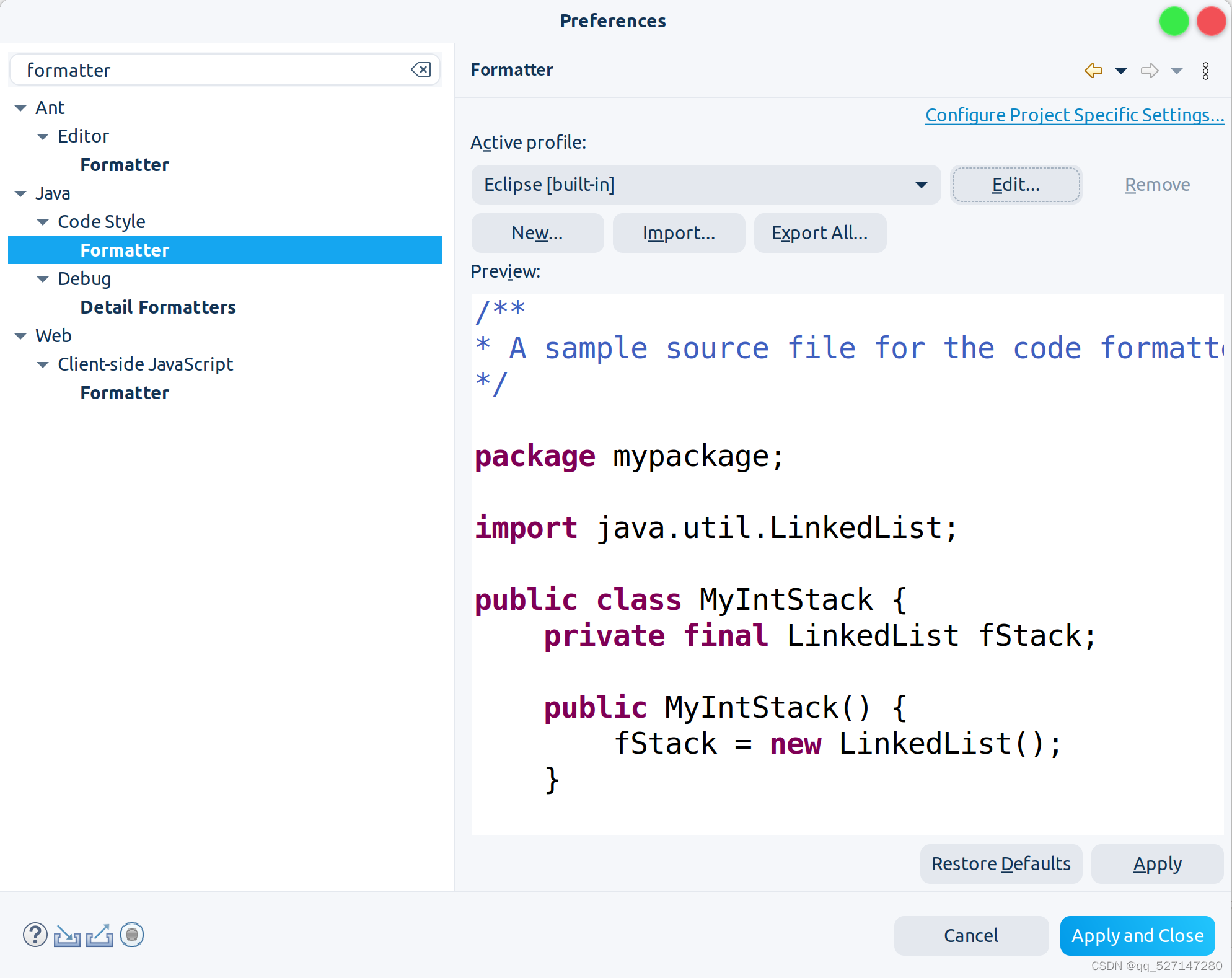Viewport: 1232px width, 978px height.
Task: Select the Editor tree item
Action: 83,136
